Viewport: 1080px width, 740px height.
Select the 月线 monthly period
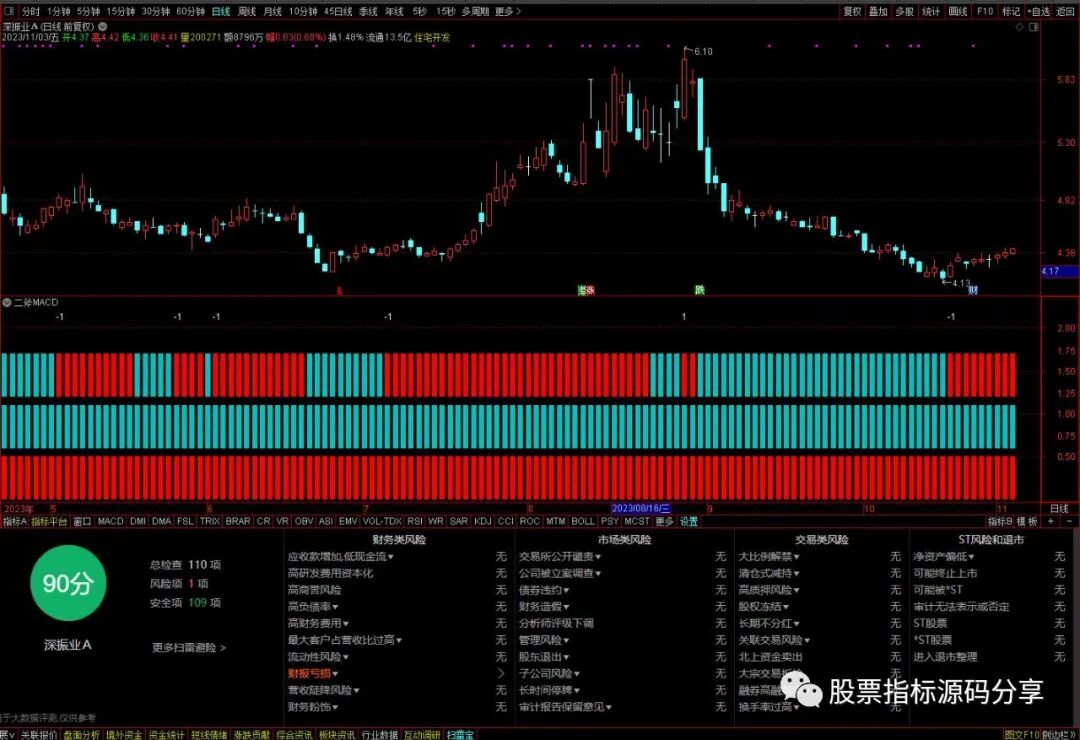click(x=273, y=12)
